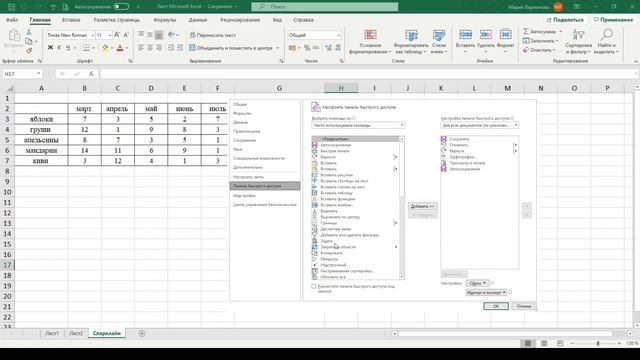The height and width of the screenshot is (360, 640).
Task: Click the formula bar input field
Action: [x=367, y=74]
